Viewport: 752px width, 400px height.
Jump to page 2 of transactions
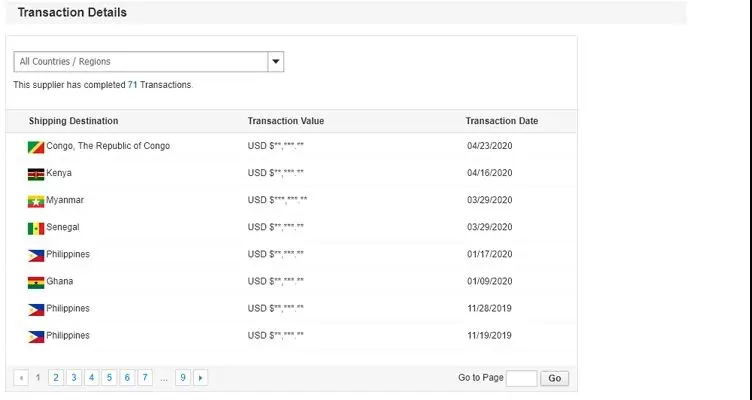pyautogui.click(x=55, y=378)
